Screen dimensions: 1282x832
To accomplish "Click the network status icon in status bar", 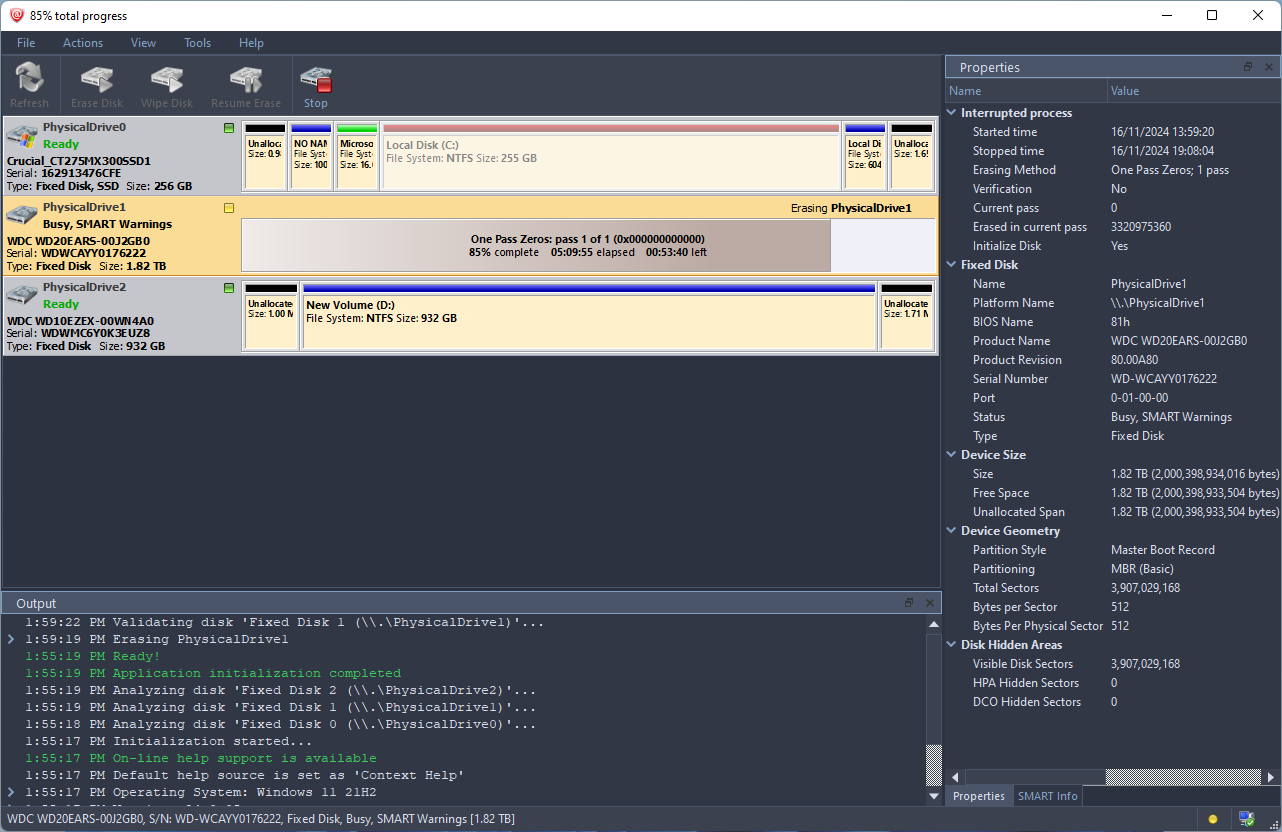I will point(1246,819).
